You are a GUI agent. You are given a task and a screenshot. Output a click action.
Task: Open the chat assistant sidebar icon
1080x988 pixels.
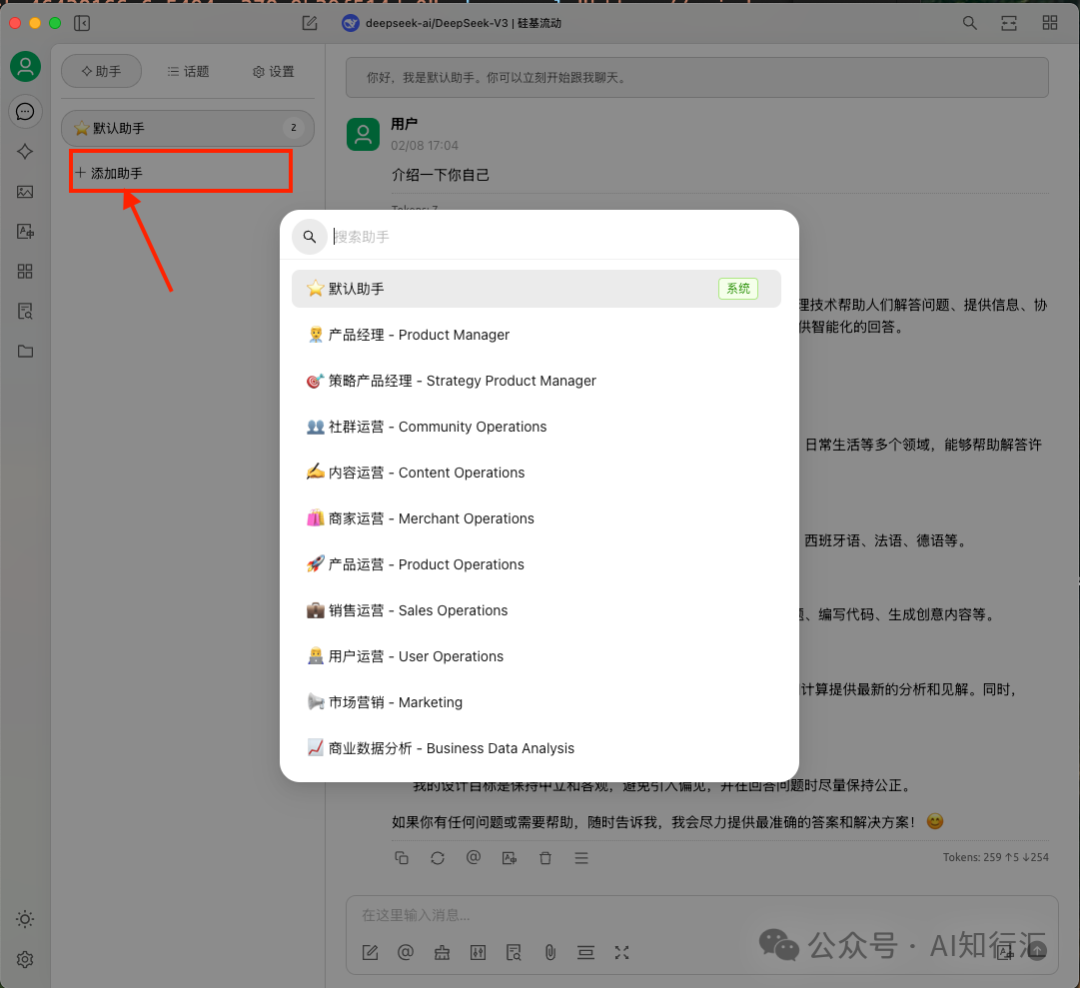[25, 112]
